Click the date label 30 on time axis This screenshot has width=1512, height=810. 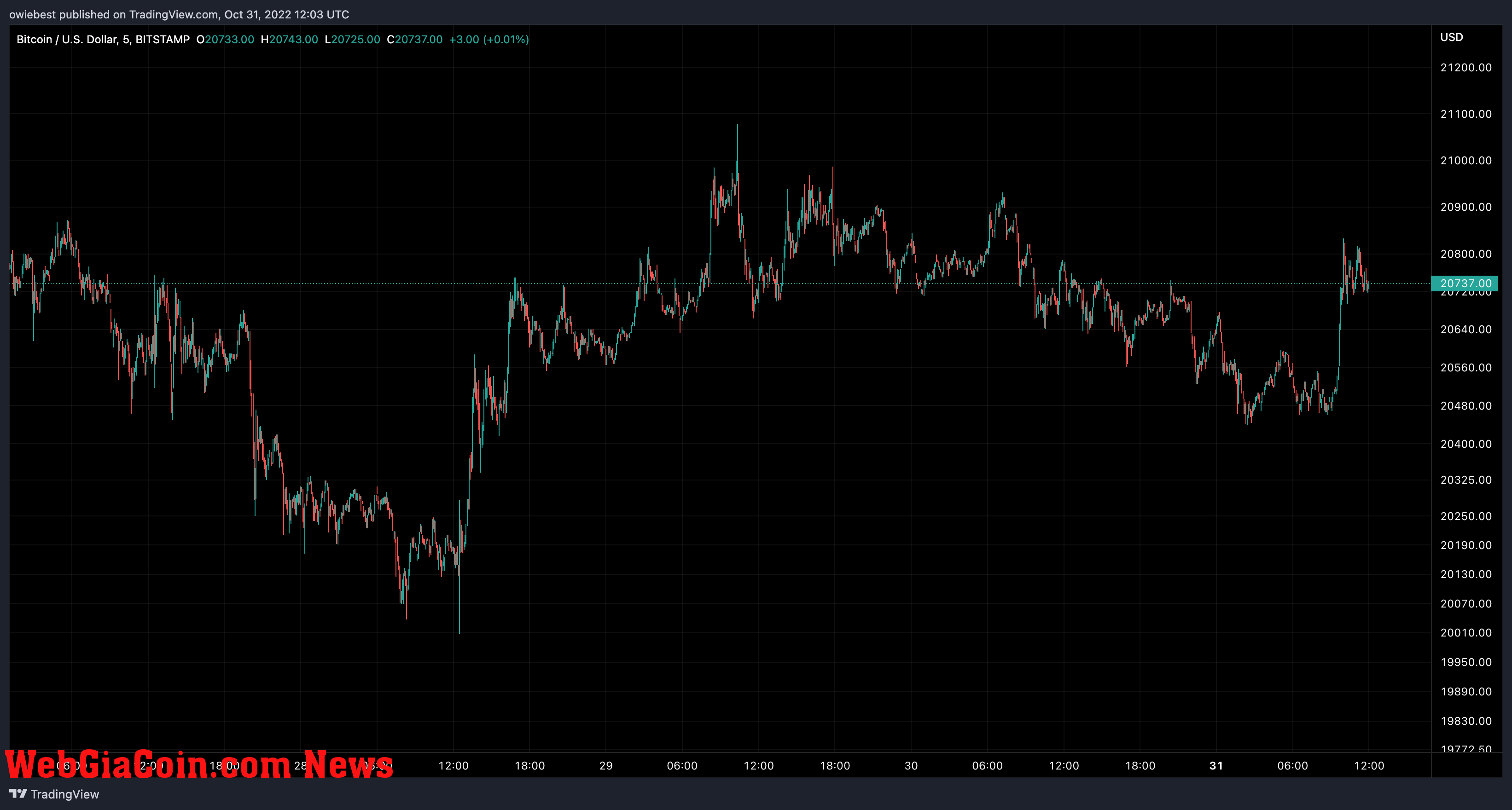[911, 765]
